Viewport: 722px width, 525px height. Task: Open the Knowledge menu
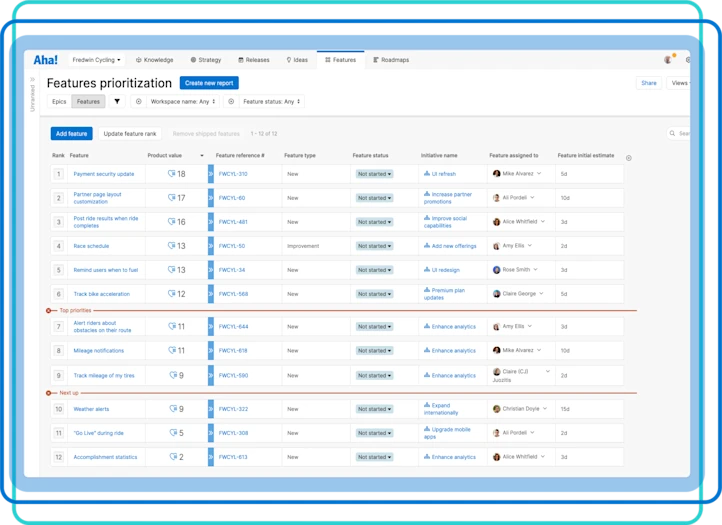click(155, 60)
